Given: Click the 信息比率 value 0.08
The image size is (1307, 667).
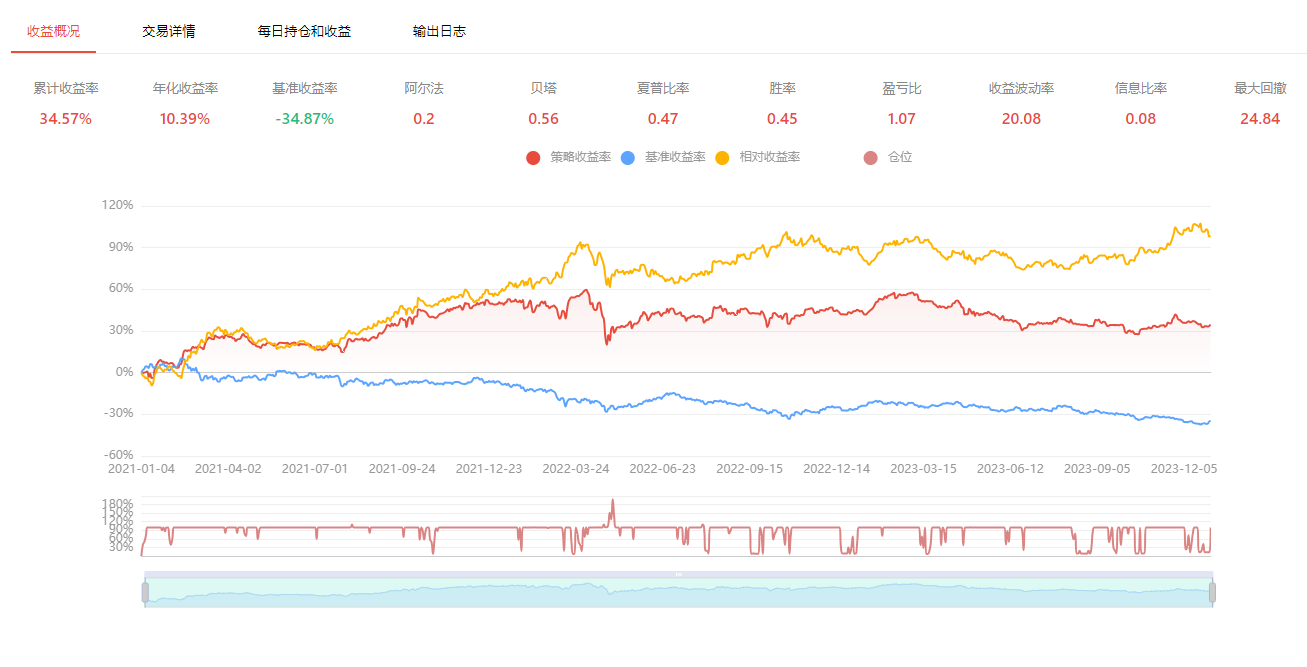Looking at the screenshot, I should coord(1140,119).
